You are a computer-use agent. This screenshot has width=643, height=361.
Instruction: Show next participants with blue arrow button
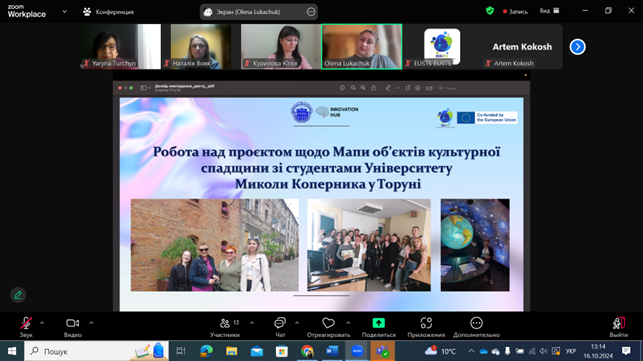click(577, 47)
